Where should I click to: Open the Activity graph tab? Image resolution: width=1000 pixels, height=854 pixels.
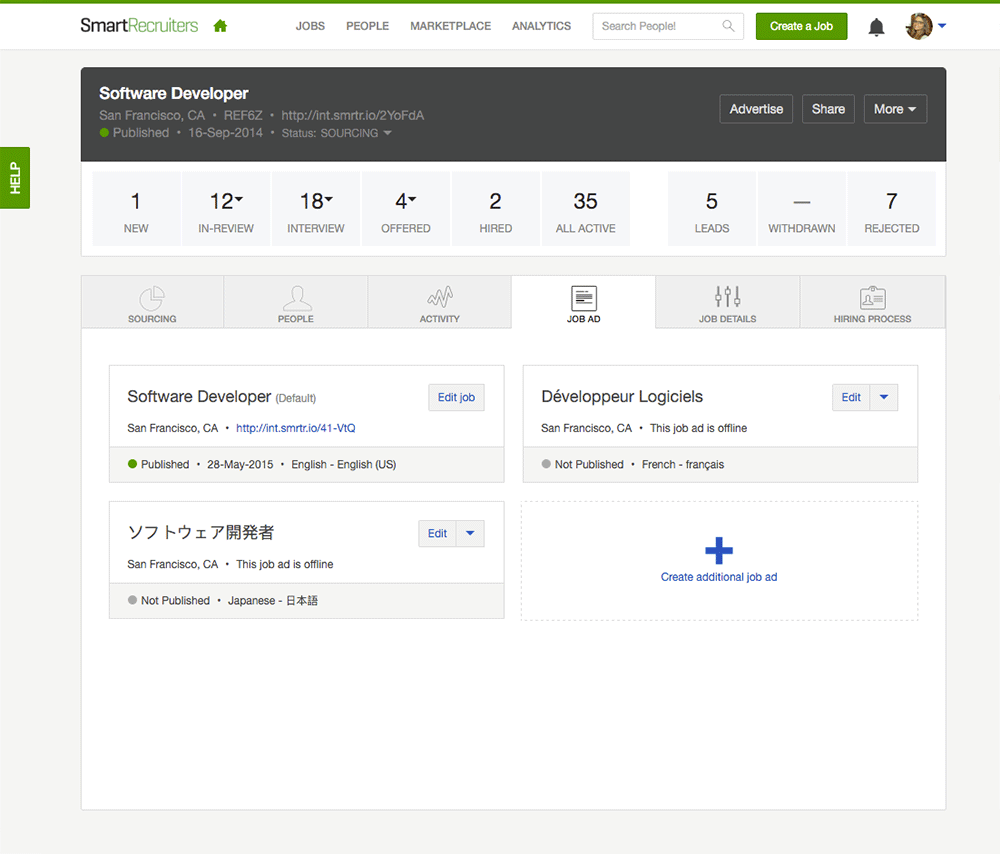(439, 298)
